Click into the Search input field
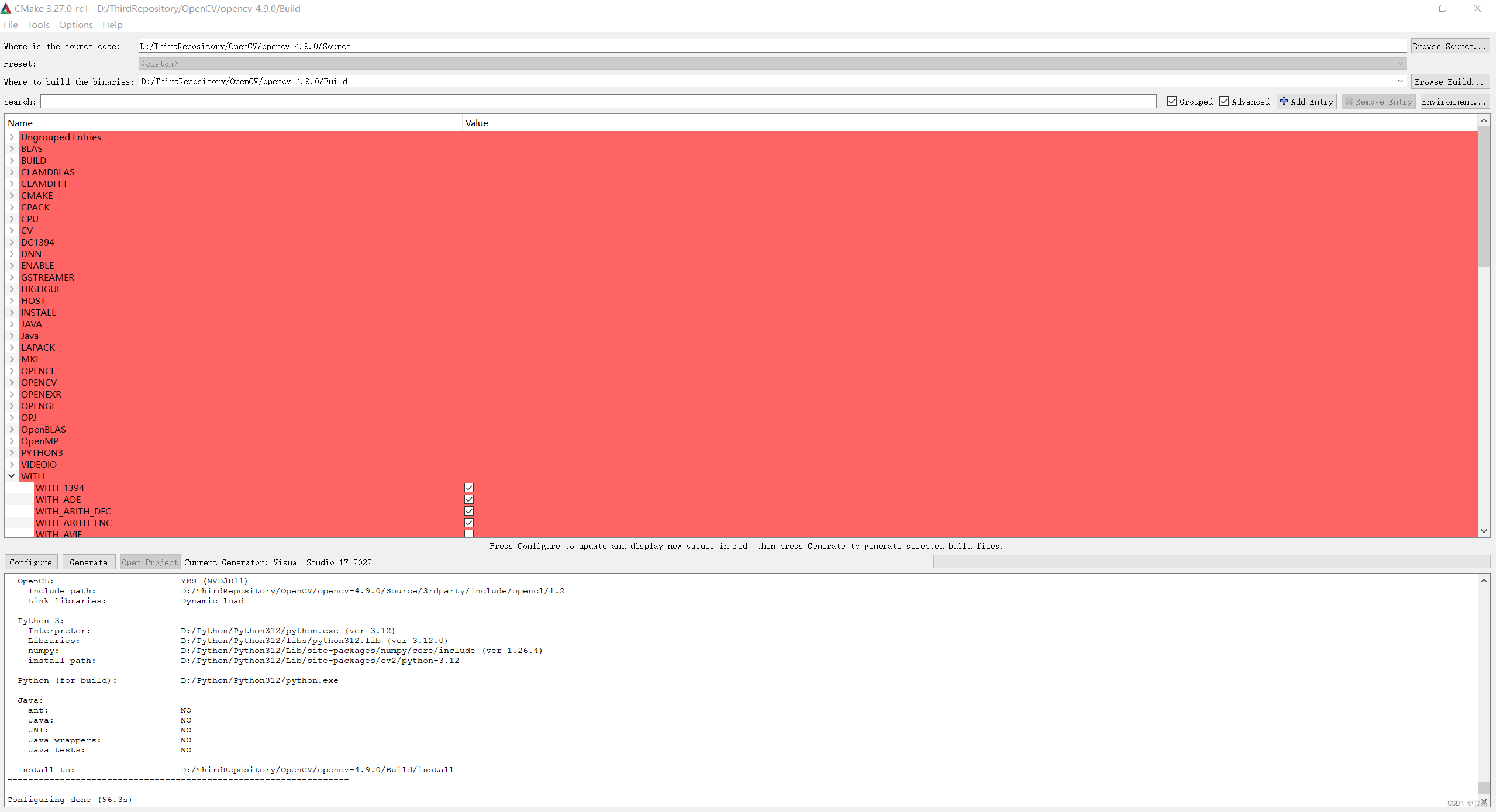This screenshot has width=1496, height=812. coord(598,101)
